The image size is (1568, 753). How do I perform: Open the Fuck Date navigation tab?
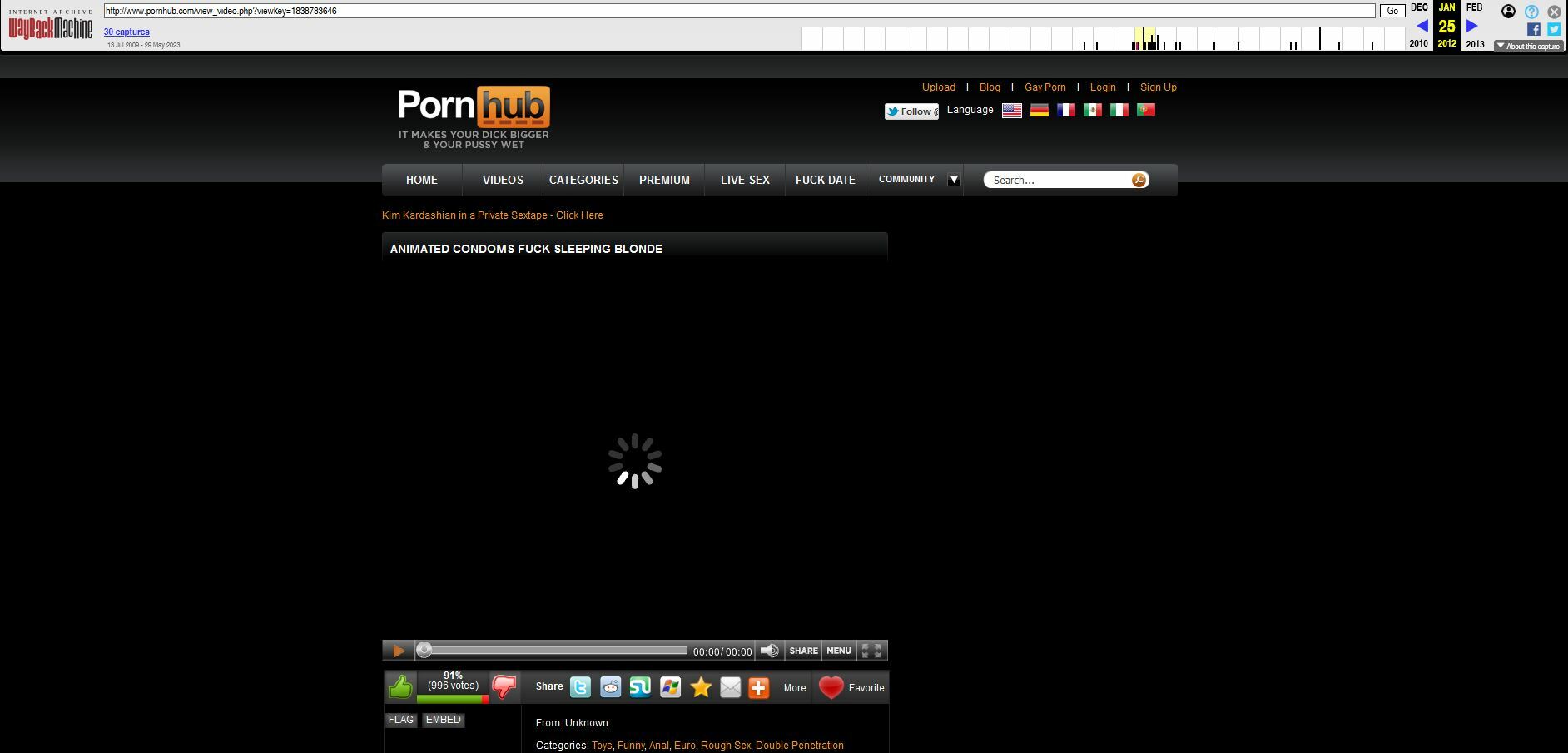pos(826,180)
